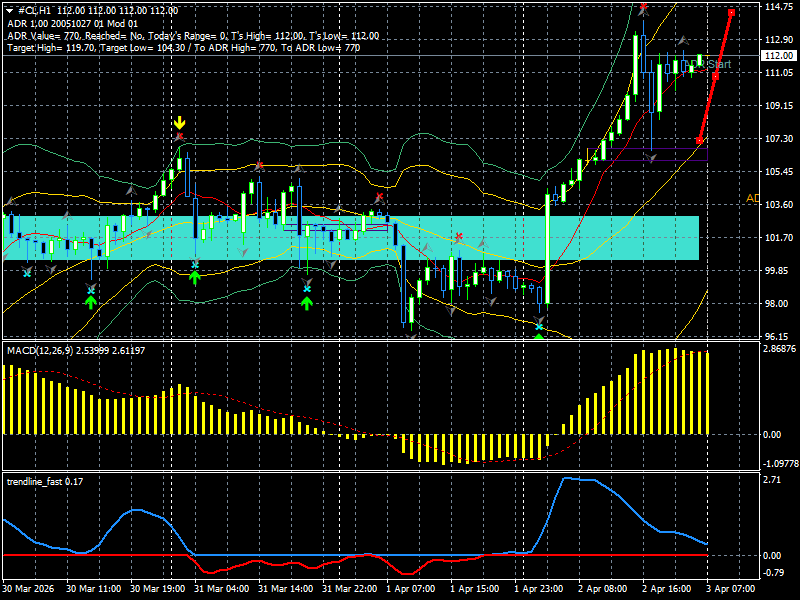The width and height of the screenshot is (800, 600).
Task: Click the gray arrow marker inside the purple rectangle
Action: click(x=650, y=156)
